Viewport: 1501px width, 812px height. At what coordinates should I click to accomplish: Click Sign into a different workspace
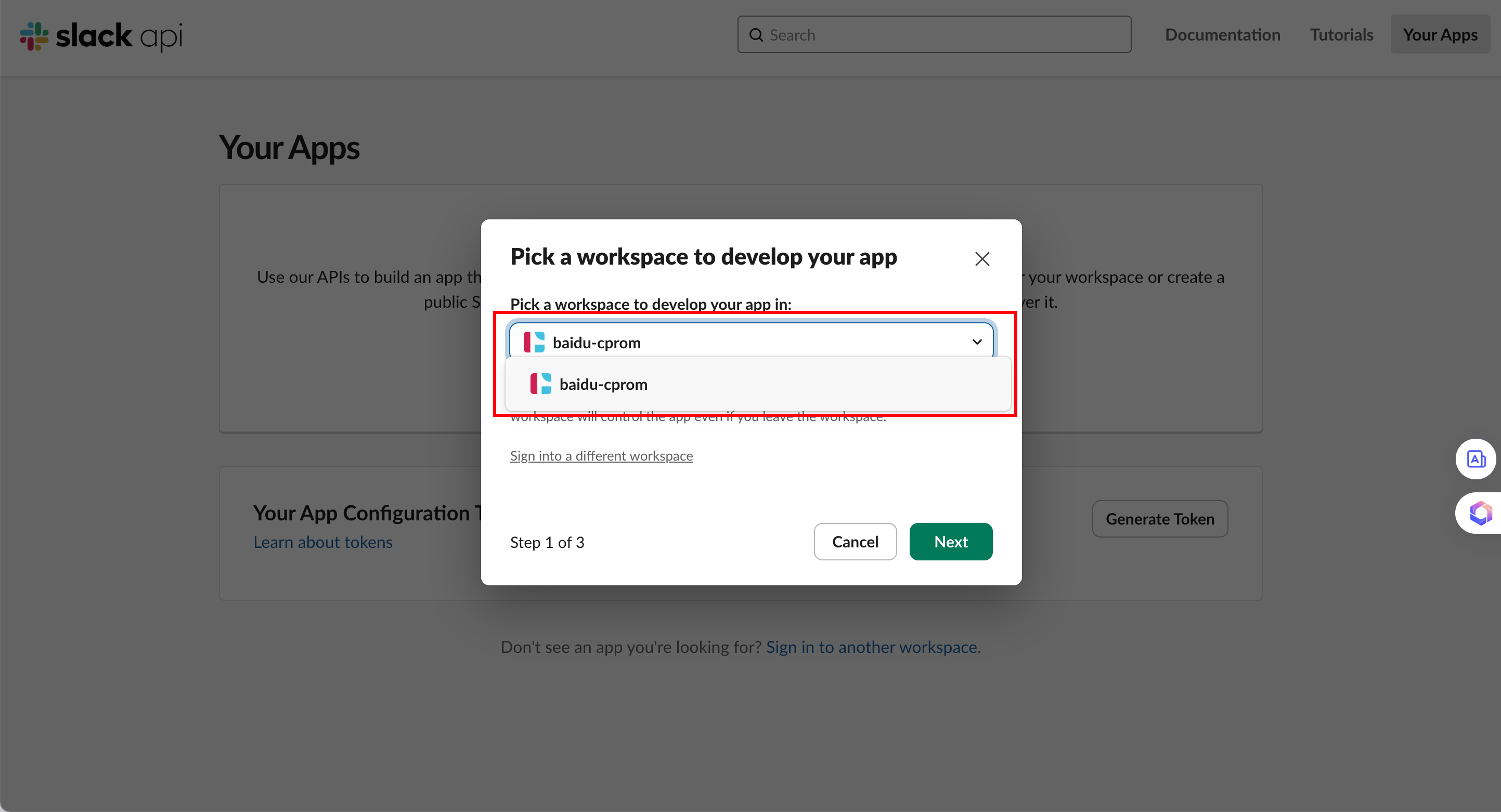(x=601, y=455)
